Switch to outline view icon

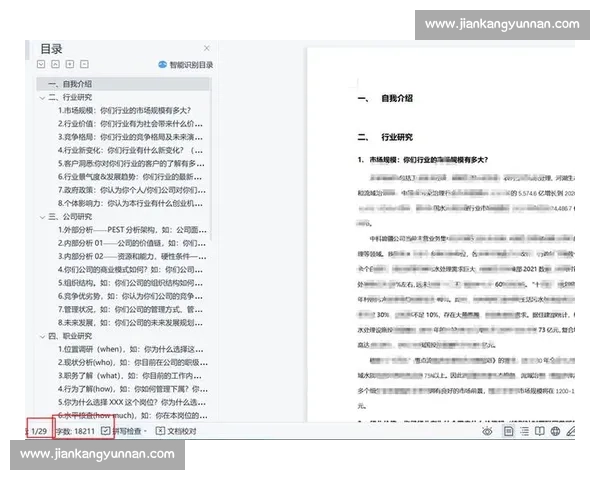click(x=524, y=431)
